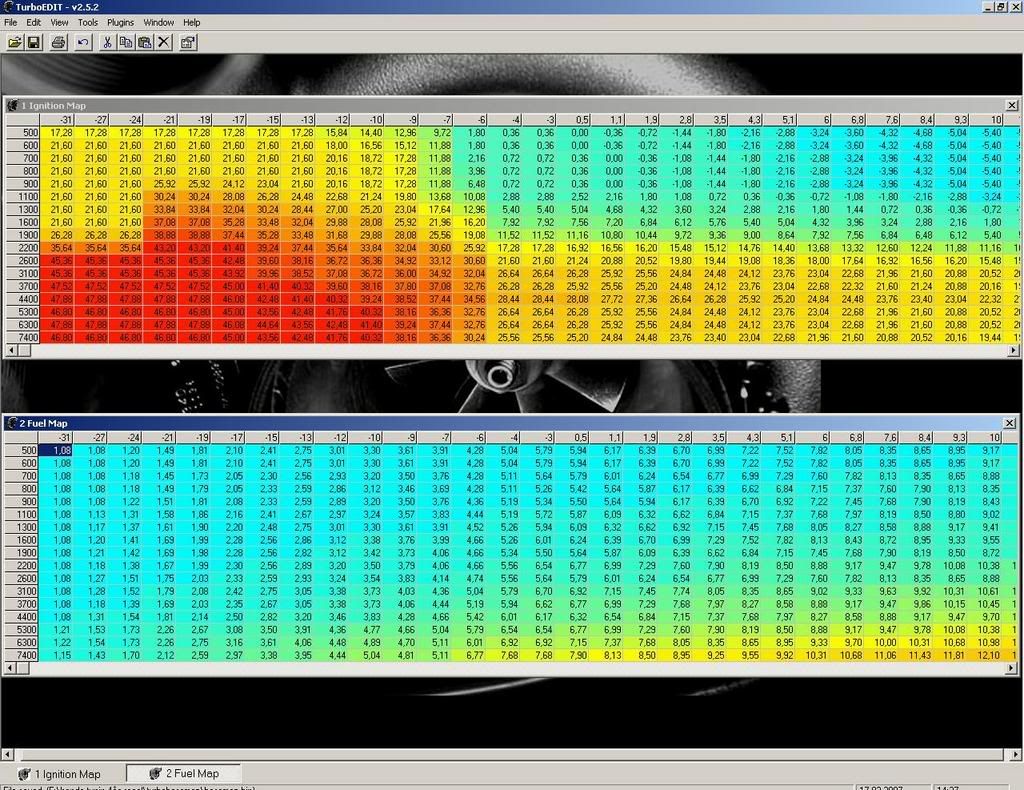Open the properties icon at the toolbar's end
This screenshot has width=1024, height=790.
click(188, 42)
